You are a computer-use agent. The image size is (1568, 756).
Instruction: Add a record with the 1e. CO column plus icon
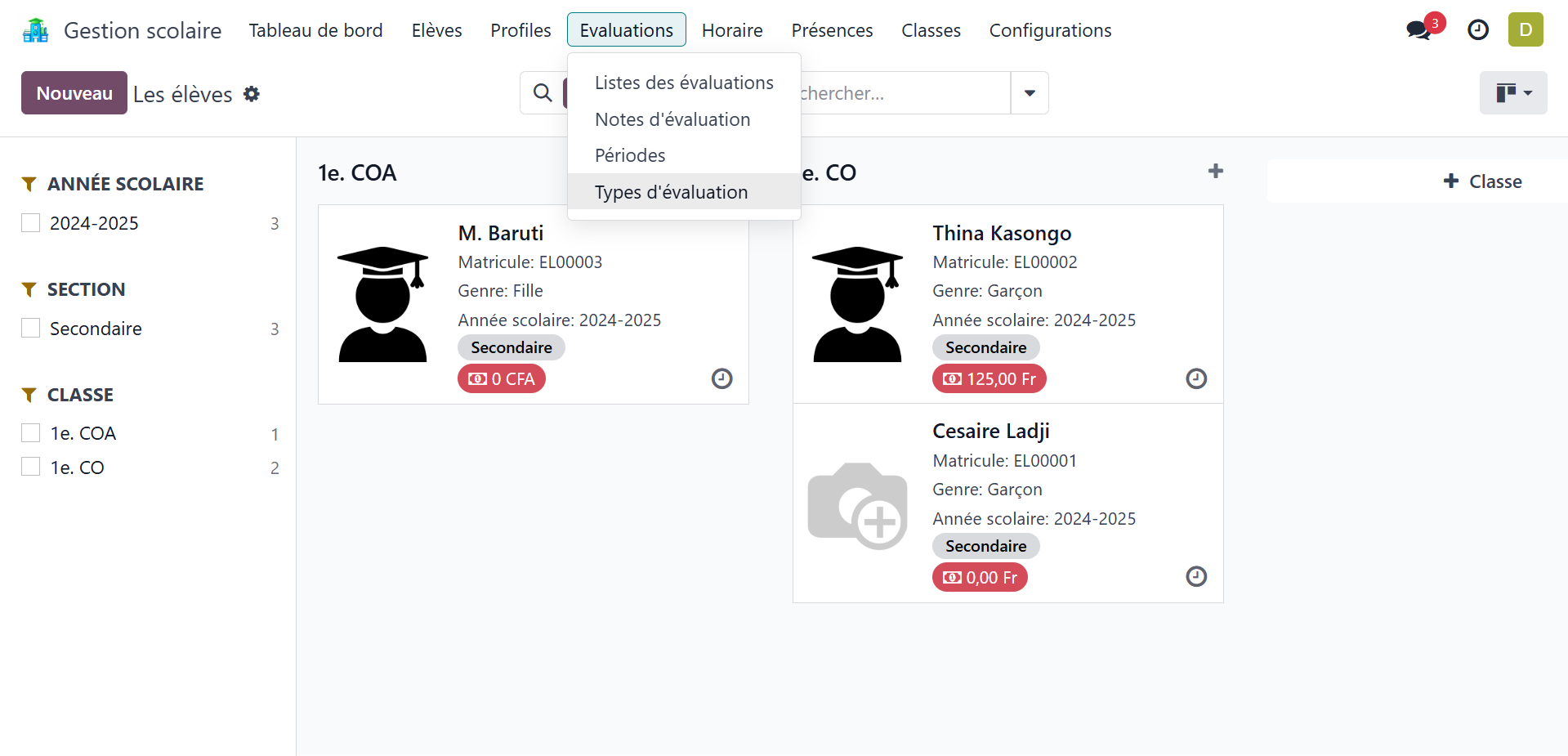[x=1216, y=171]
